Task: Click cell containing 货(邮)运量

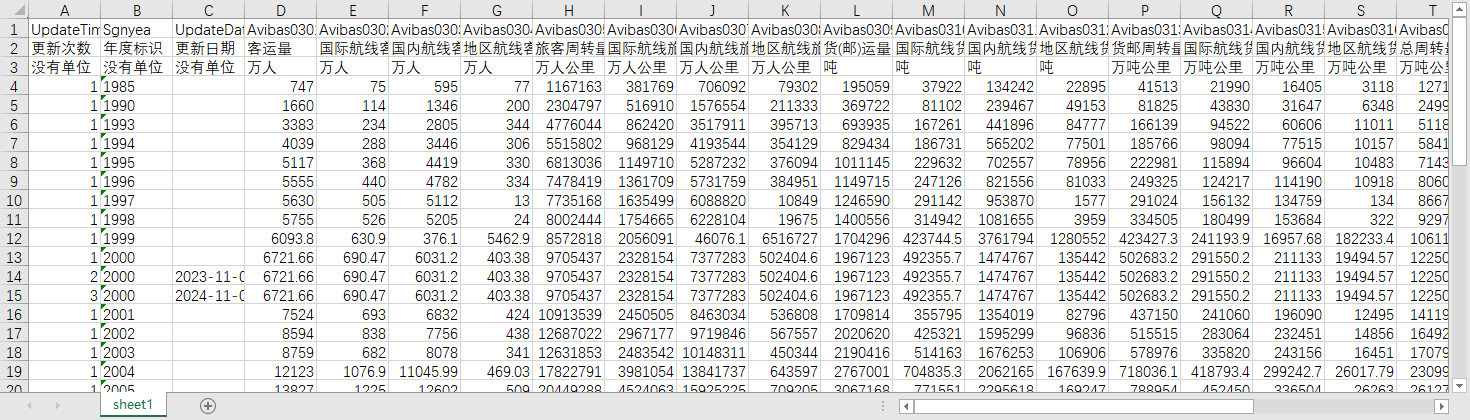Action: [x=857, y=48]
